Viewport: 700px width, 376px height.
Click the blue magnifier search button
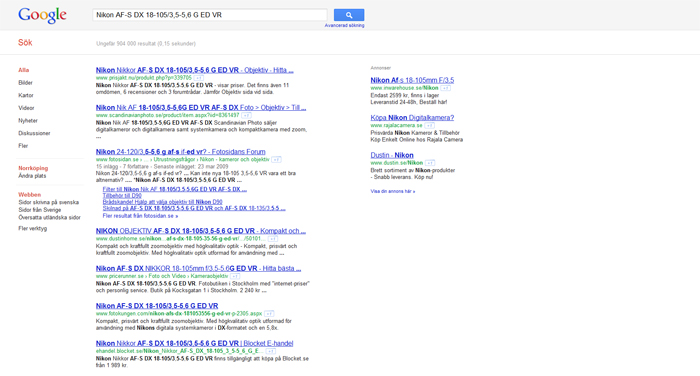pyautogui.click(x=349, y=15)
